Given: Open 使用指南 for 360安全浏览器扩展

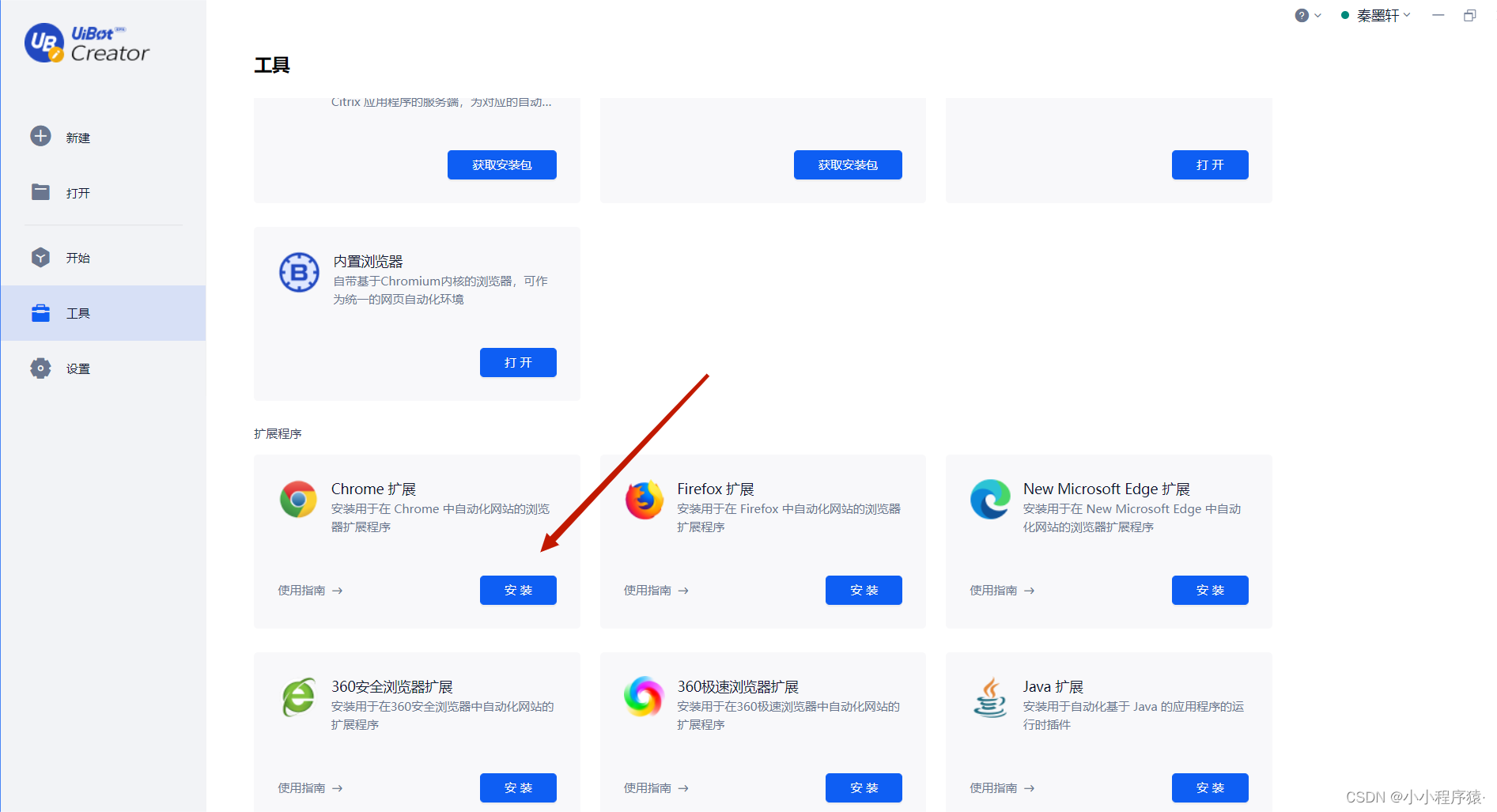Looking at the screenshot, I should click(310, 788).
